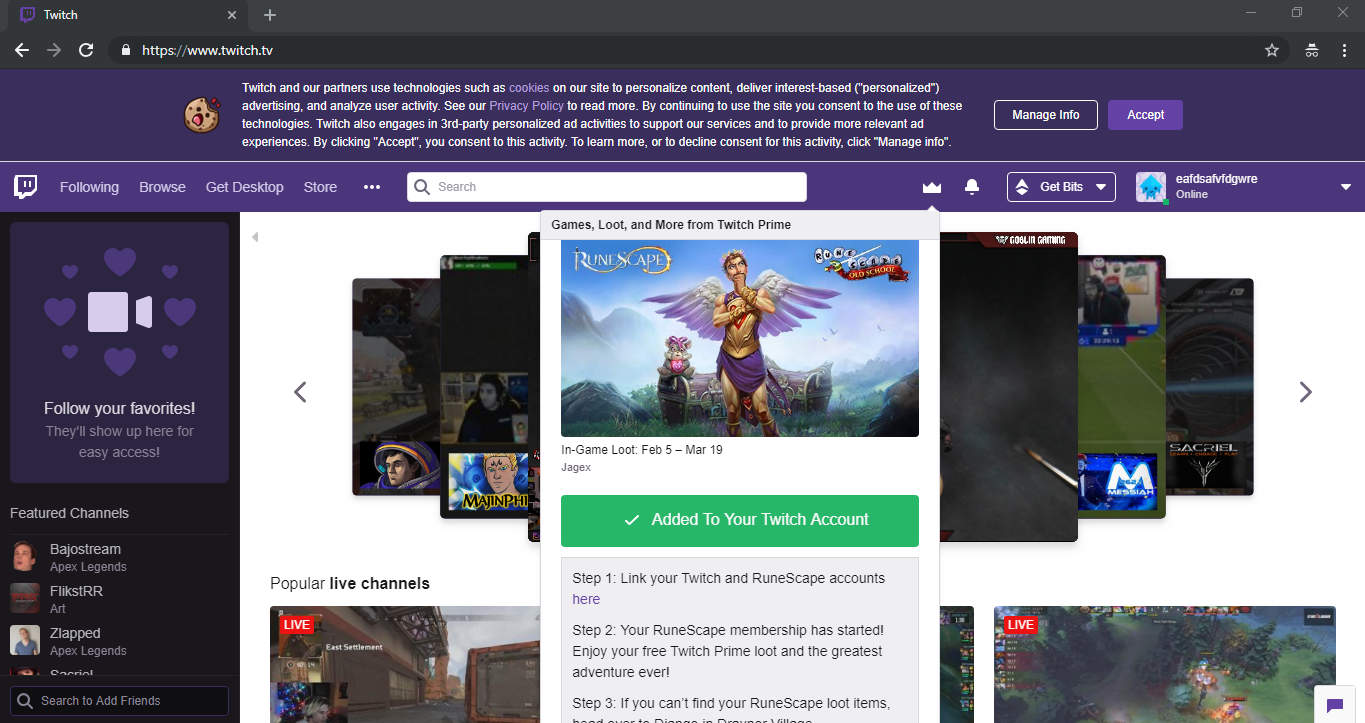This screenshot has width=1365, height=723.
Task: Click the site lock icon
Action: [x=126, y=50]
